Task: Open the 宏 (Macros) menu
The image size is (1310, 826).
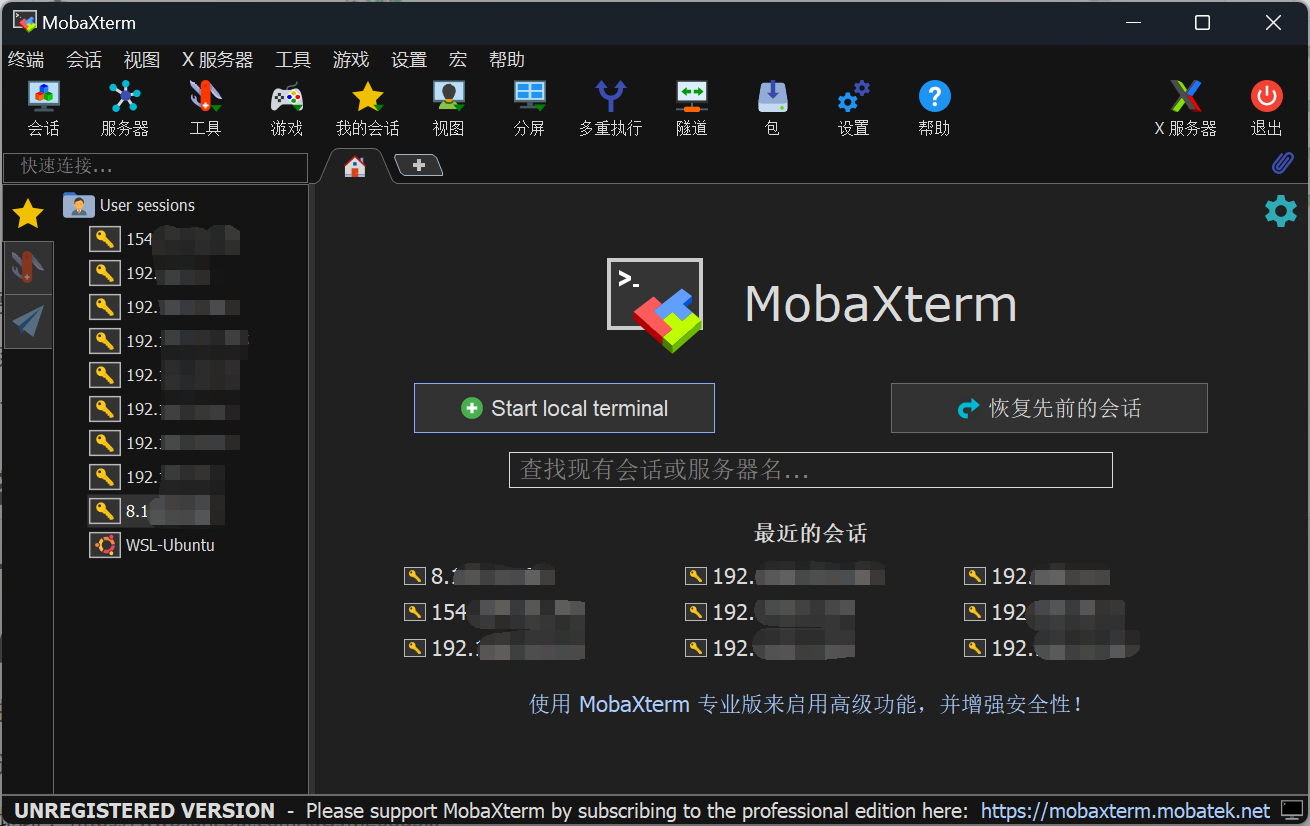Action: [458, 60]
